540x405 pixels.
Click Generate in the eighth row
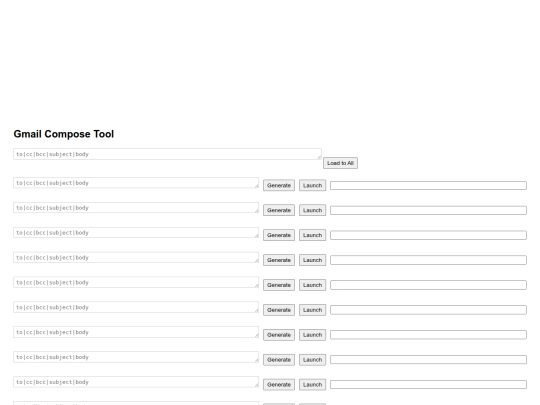pyautogui.click(x=279, y=360)
